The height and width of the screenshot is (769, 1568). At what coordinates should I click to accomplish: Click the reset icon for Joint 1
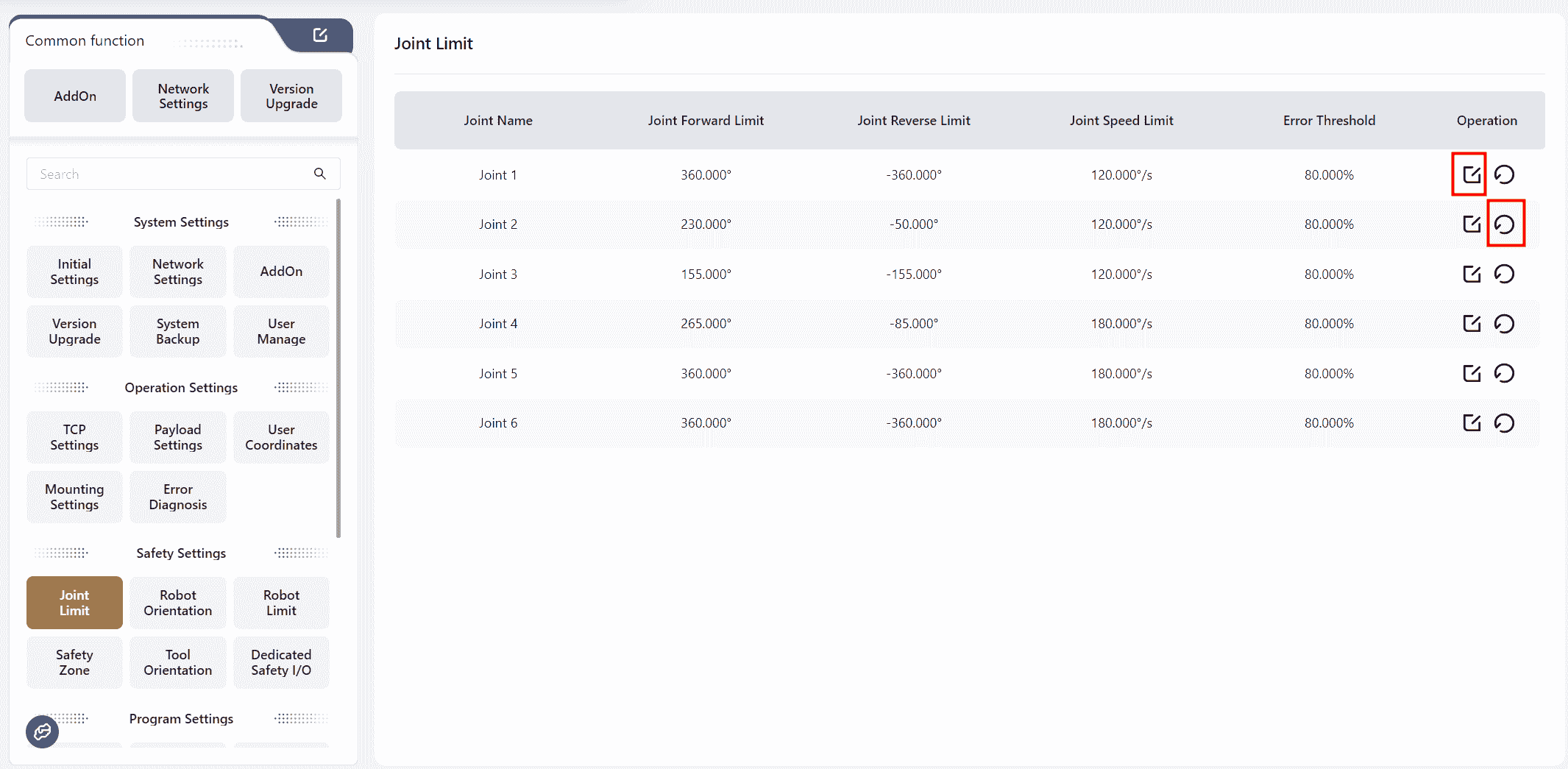[x=1504, y=174]
